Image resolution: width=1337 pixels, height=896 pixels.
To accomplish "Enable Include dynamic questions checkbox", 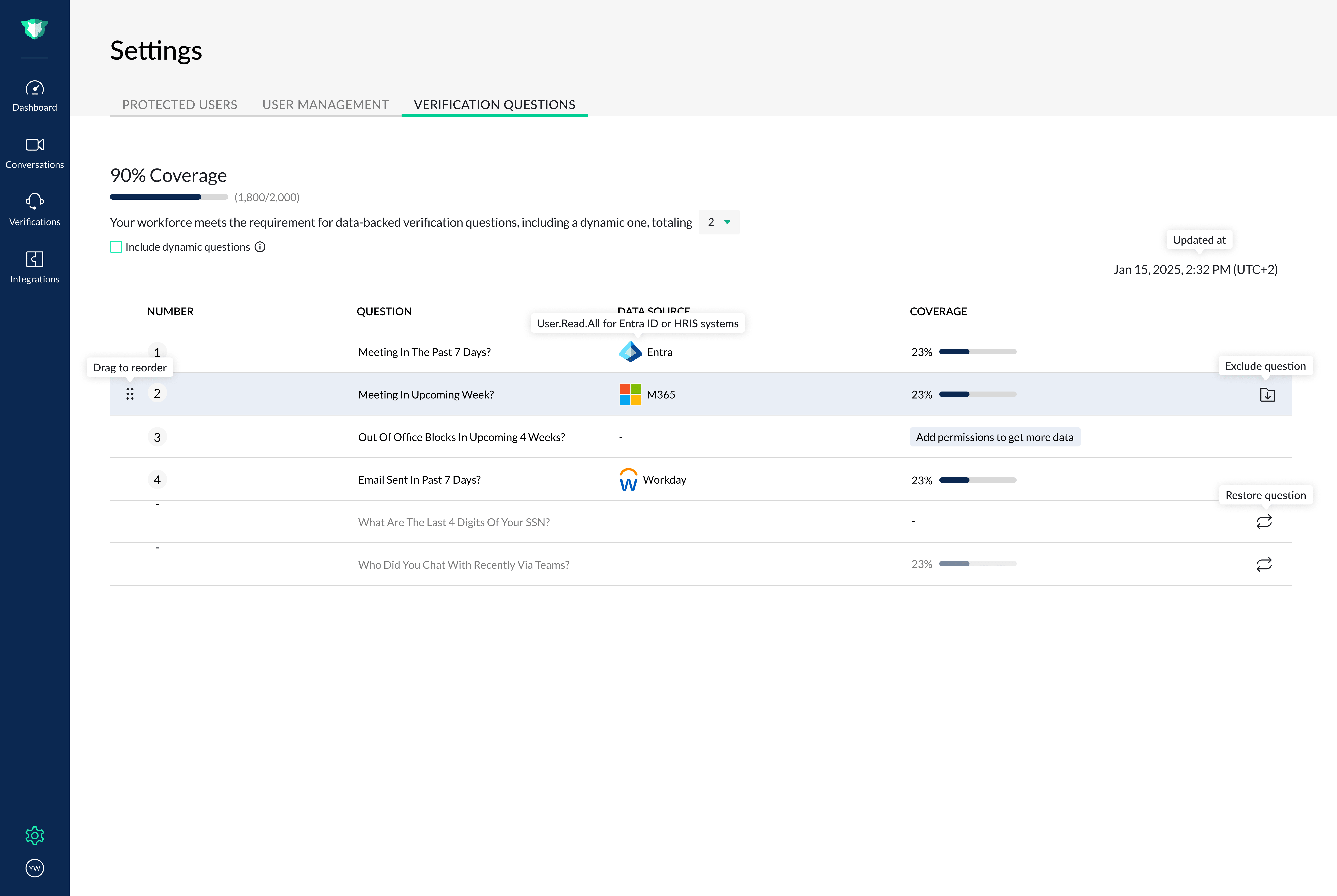I will (116, 247).
